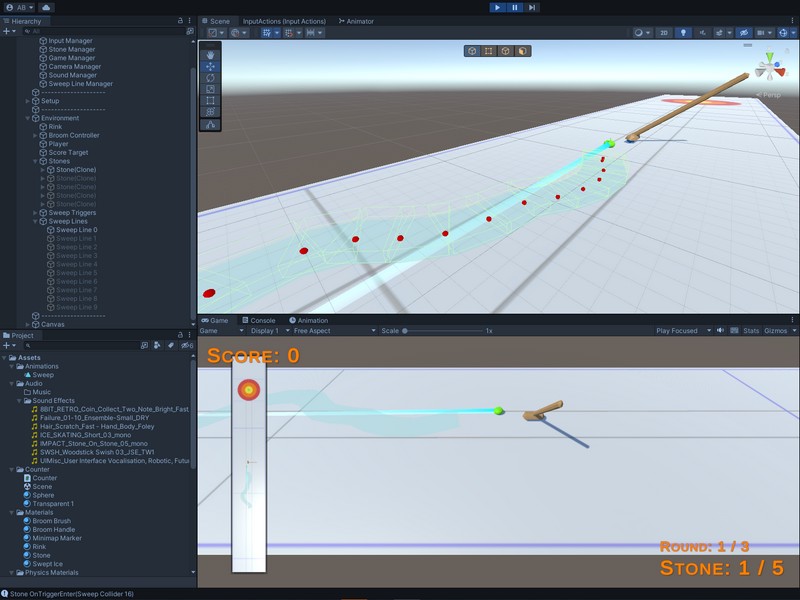This screenshot has height=600, width=800.
Task: Toggle the Game view keyboard shortcuts icon
Action: 734,331
